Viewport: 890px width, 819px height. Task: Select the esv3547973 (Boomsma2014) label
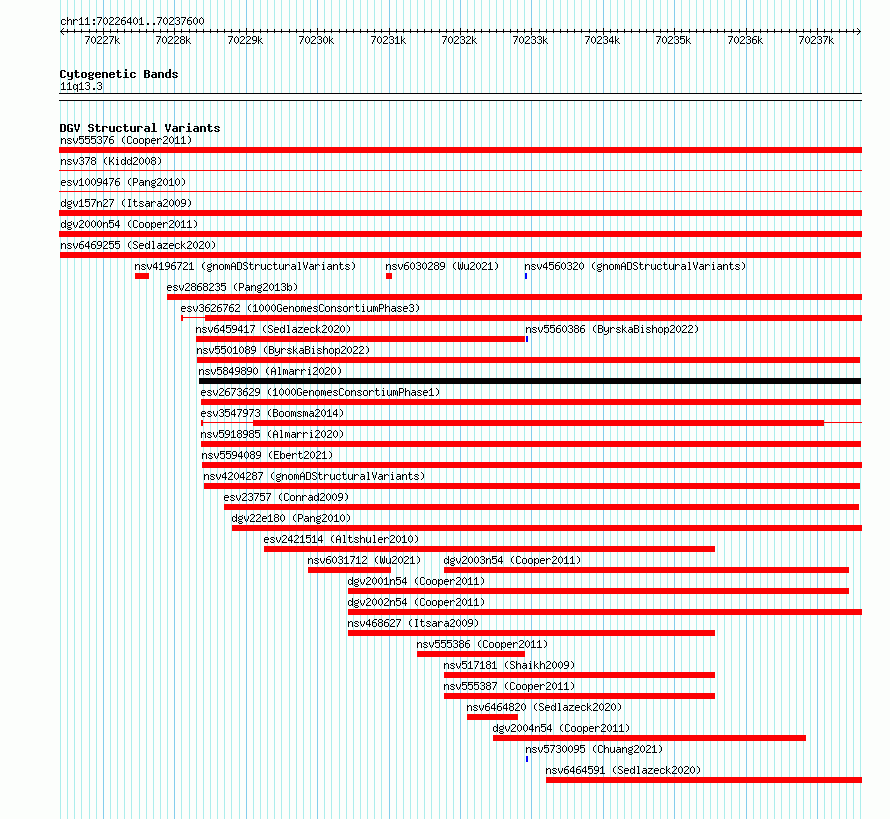pos(272,413)
